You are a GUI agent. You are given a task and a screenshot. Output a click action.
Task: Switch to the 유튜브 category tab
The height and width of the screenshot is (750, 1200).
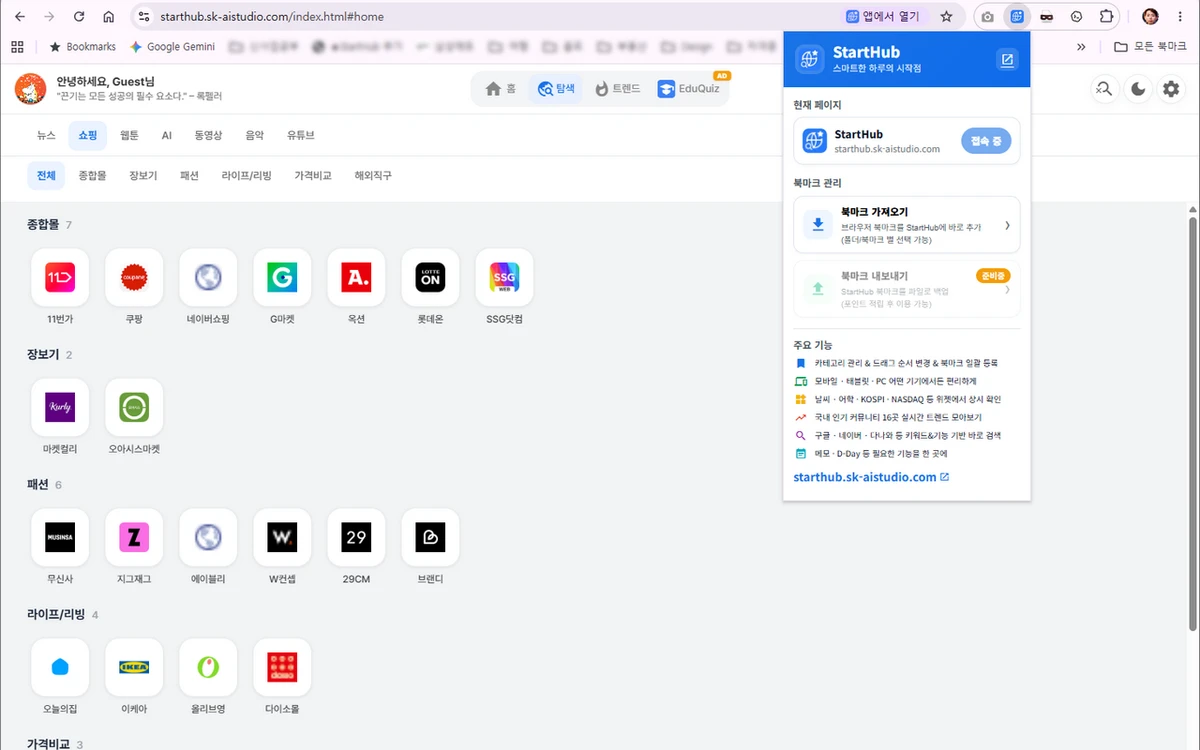tap(300, 135)
